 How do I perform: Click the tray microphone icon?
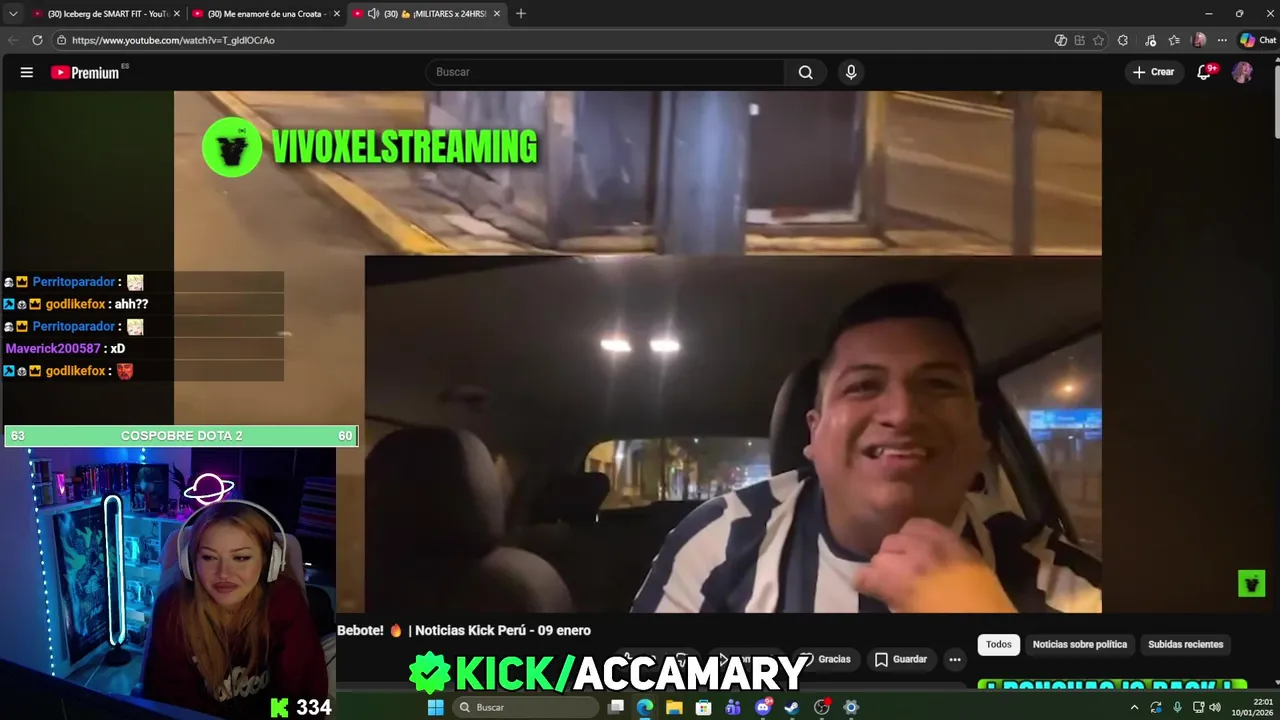point(1177,707)
